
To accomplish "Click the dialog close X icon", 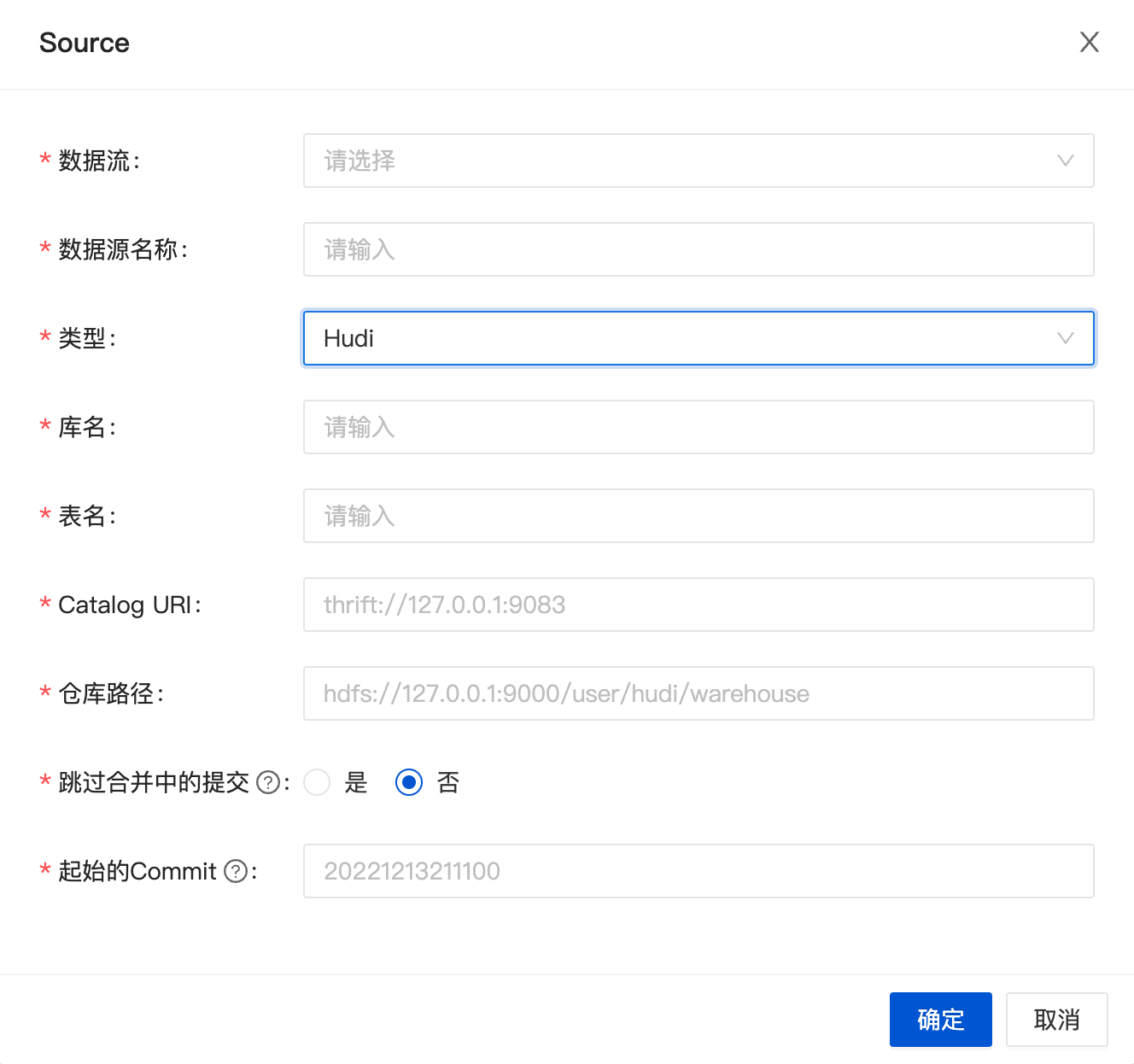I will pyautogui.click(x=1090, y=42).
